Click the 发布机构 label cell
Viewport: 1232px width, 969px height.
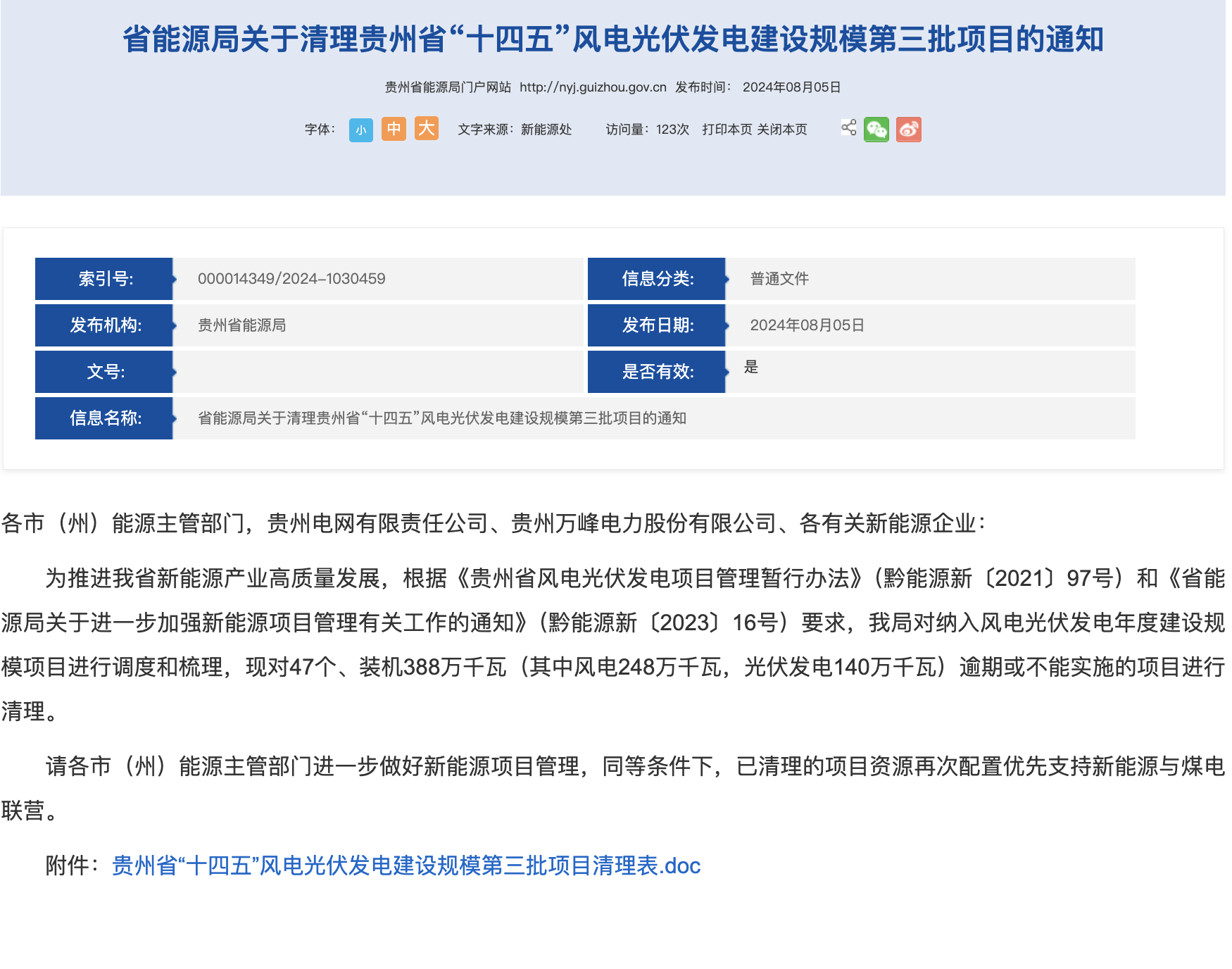pos(104,325)
